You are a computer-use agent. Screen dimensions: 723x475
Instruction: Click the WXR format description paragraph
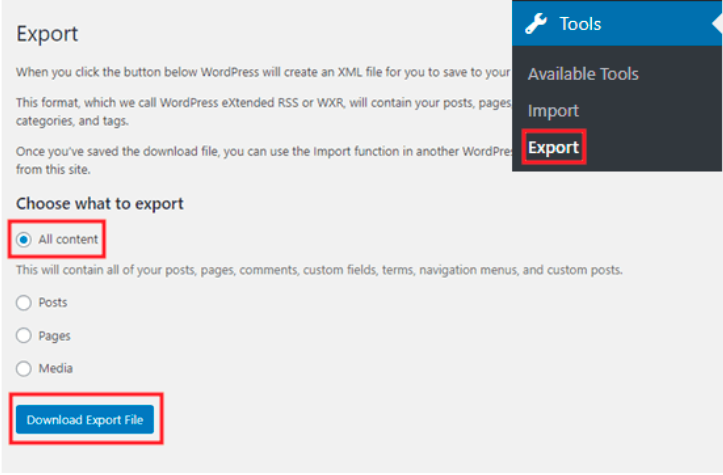pyautogui.click(x=264, y=112)
